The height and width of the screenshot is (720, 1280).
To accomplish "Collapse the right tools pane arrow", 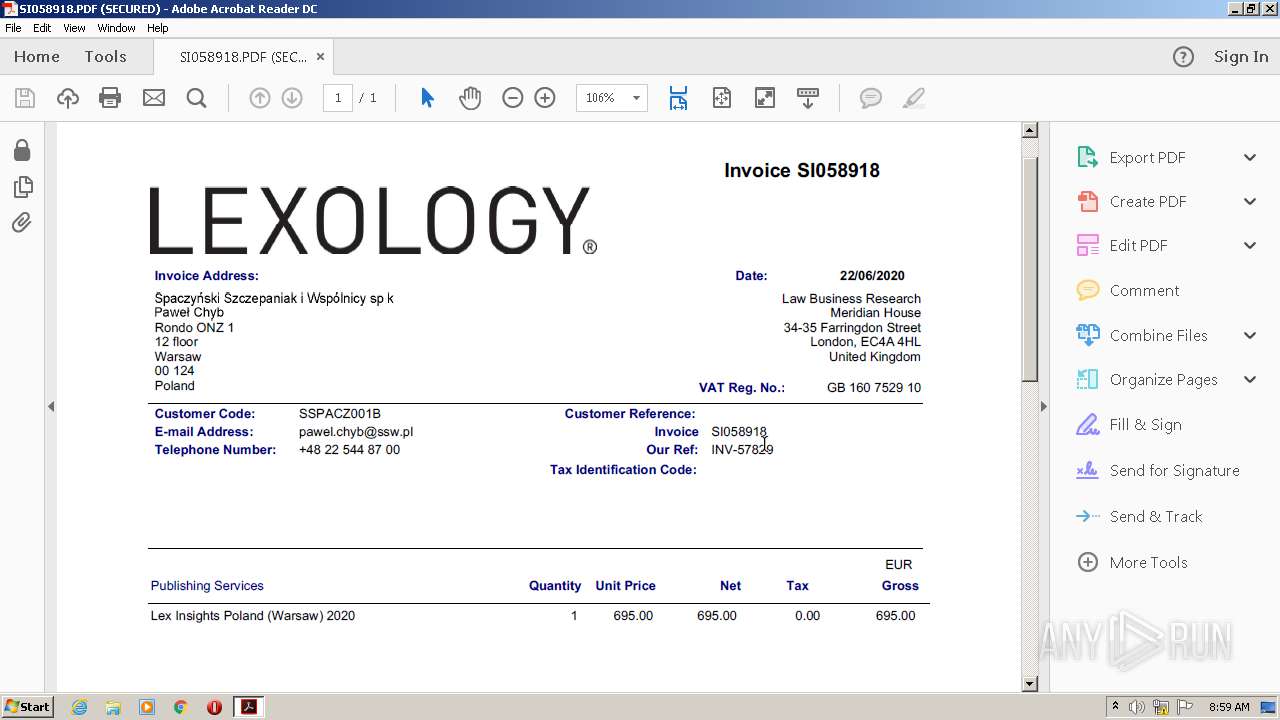I will click(x=1043, y=406).
